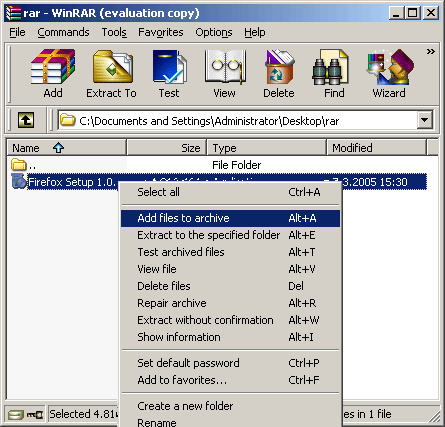This screenshot has height=427, width=445.
Task: Click the Test archive toolbar icon
Action: [169, 67]
